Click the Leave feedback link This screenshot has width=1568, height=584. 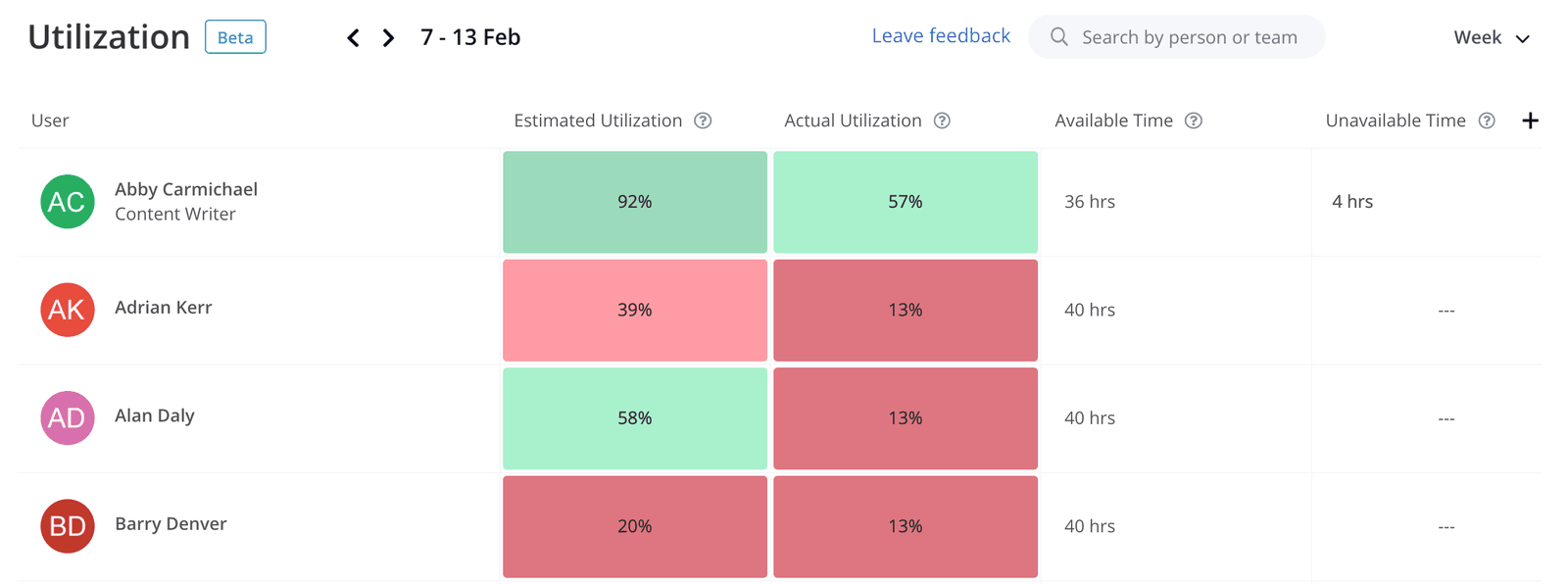point(941,36)
